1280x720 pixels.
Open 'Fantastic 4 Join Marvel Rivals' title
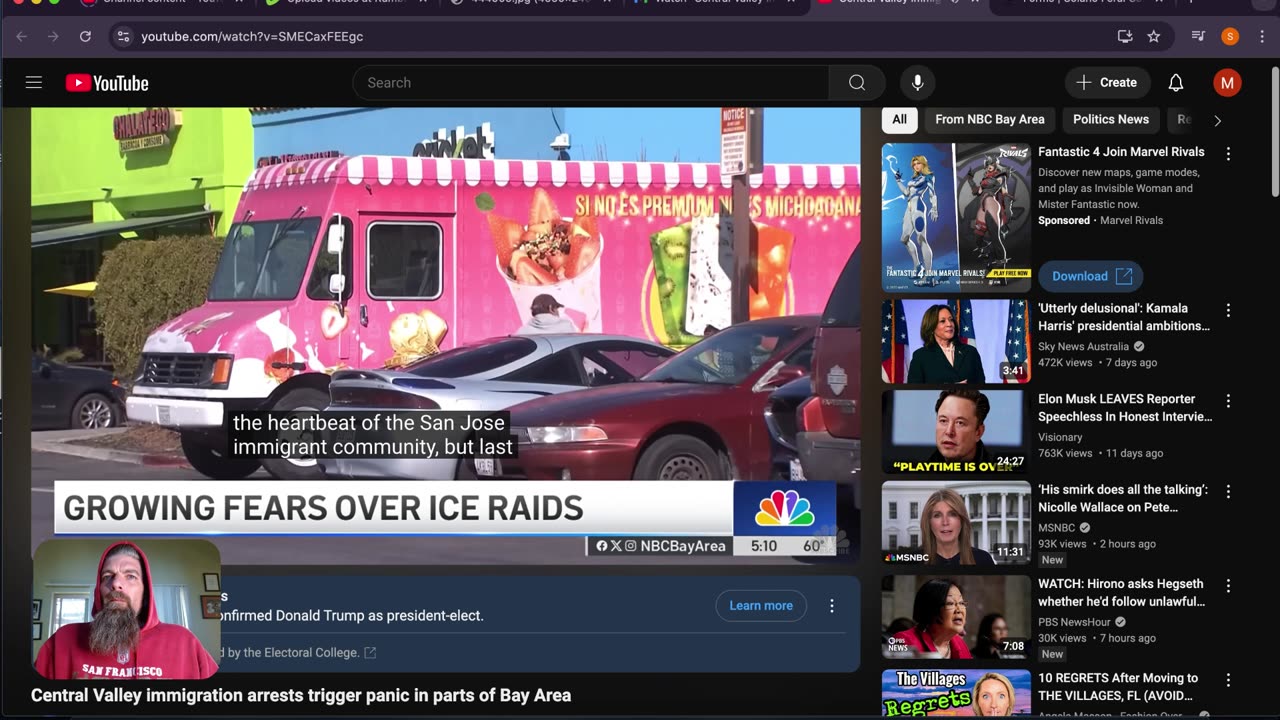1121,152
